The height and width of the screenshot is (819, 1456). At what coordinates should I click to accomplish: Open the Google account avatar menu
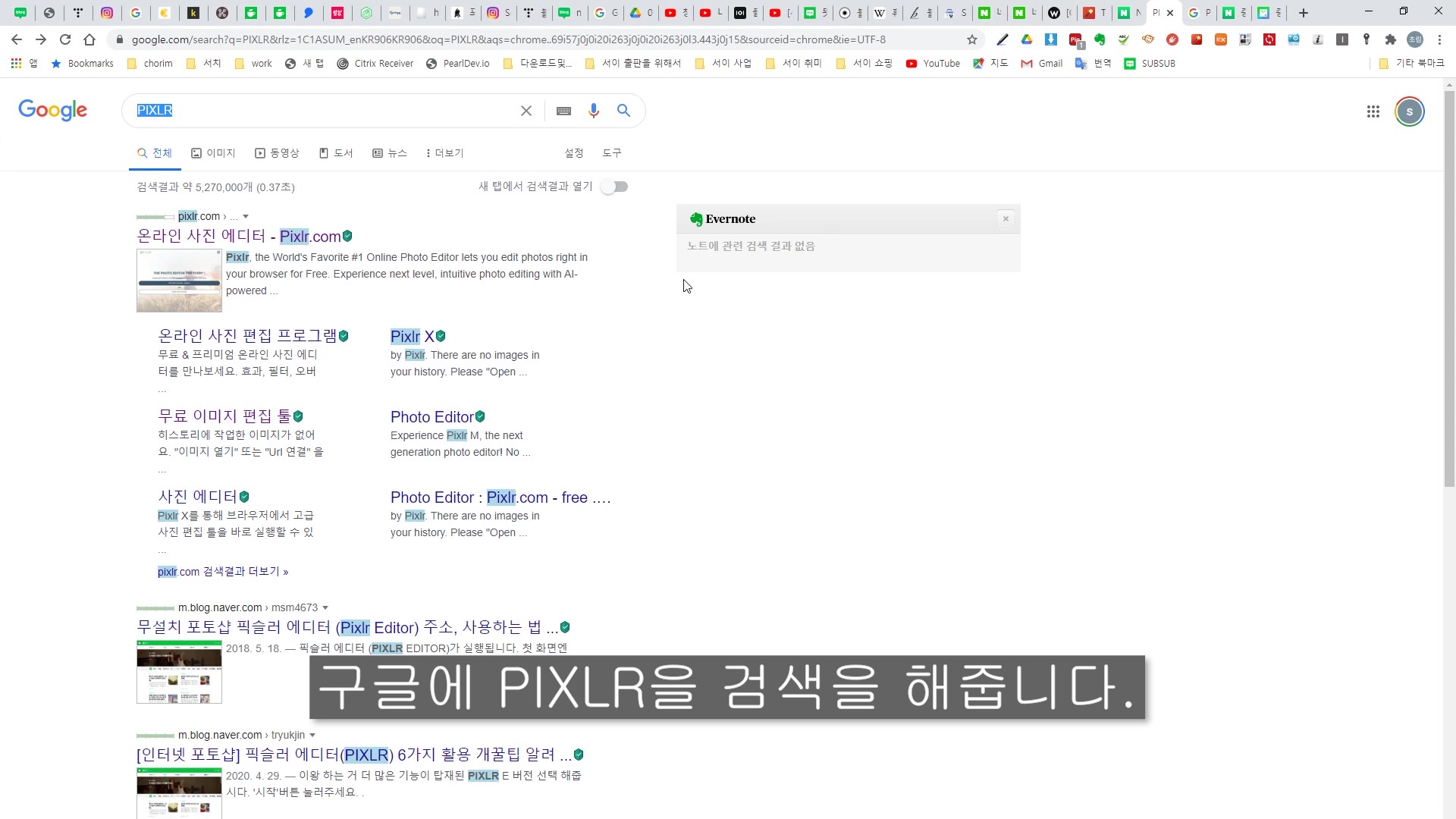pyautogui.click(x=1410, y=111)
